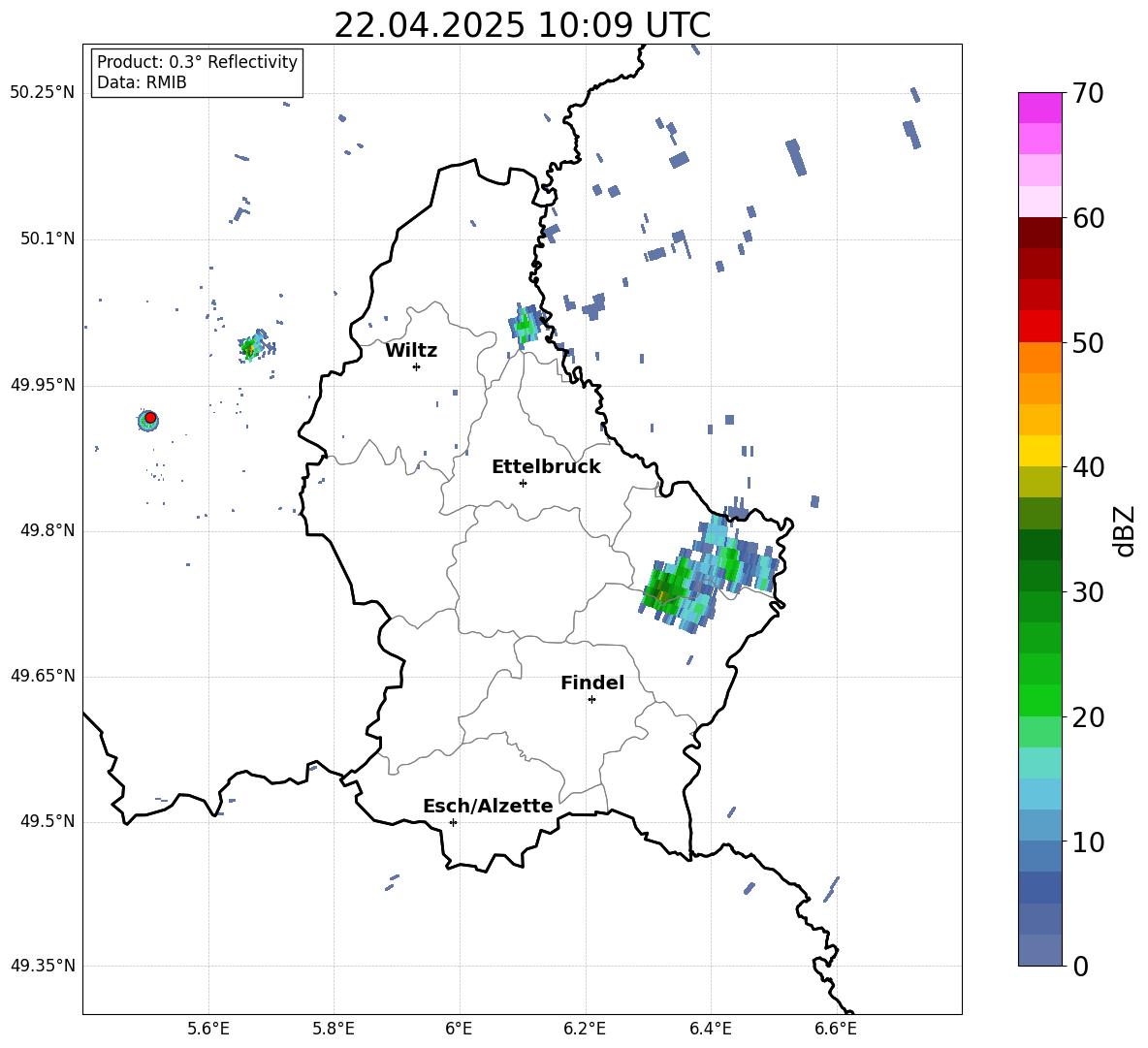Click the dark red 60 dBZ colorbar segment
This screenshot has width=1148, height=1048.
pyautogui.click(x=1040, y=233)
